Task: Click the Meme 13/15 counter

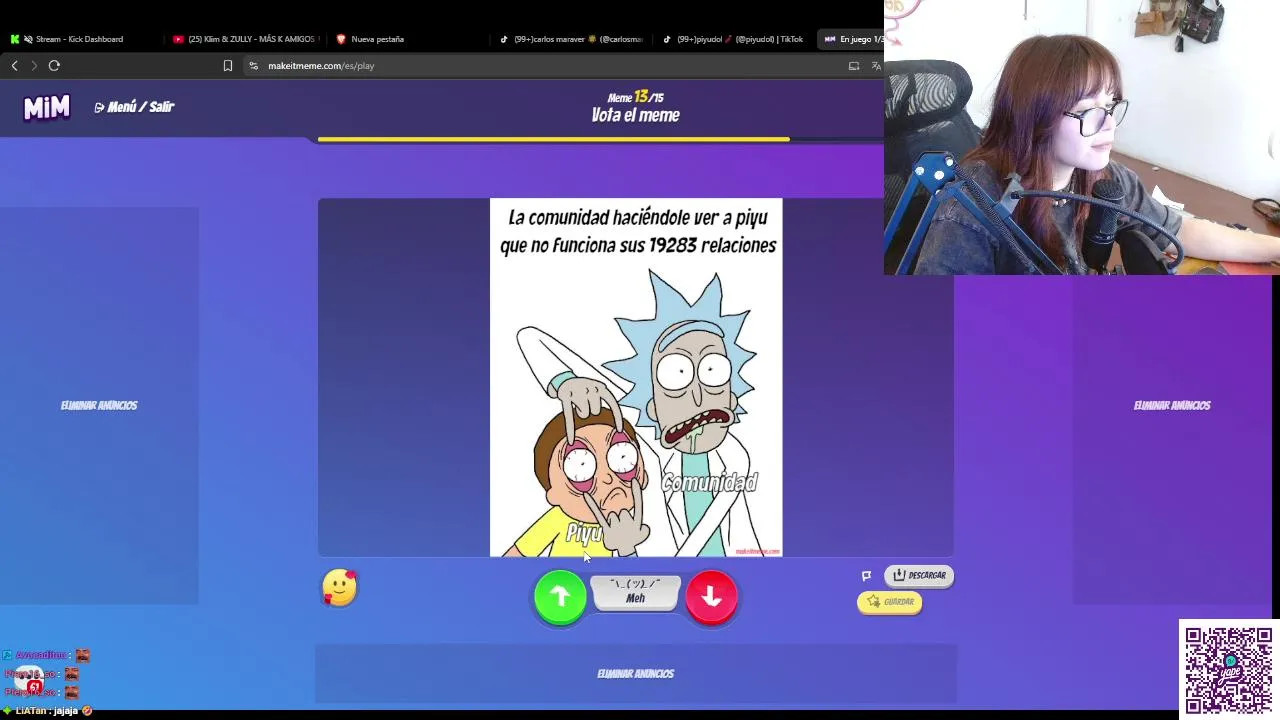Action: (635, 97)
